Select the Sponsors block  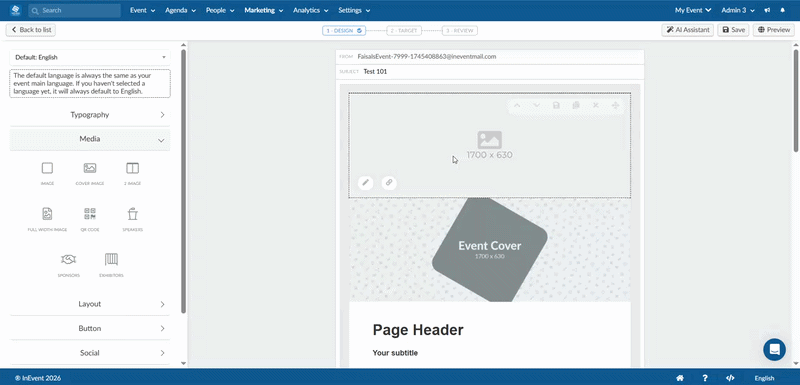[68, 265]
